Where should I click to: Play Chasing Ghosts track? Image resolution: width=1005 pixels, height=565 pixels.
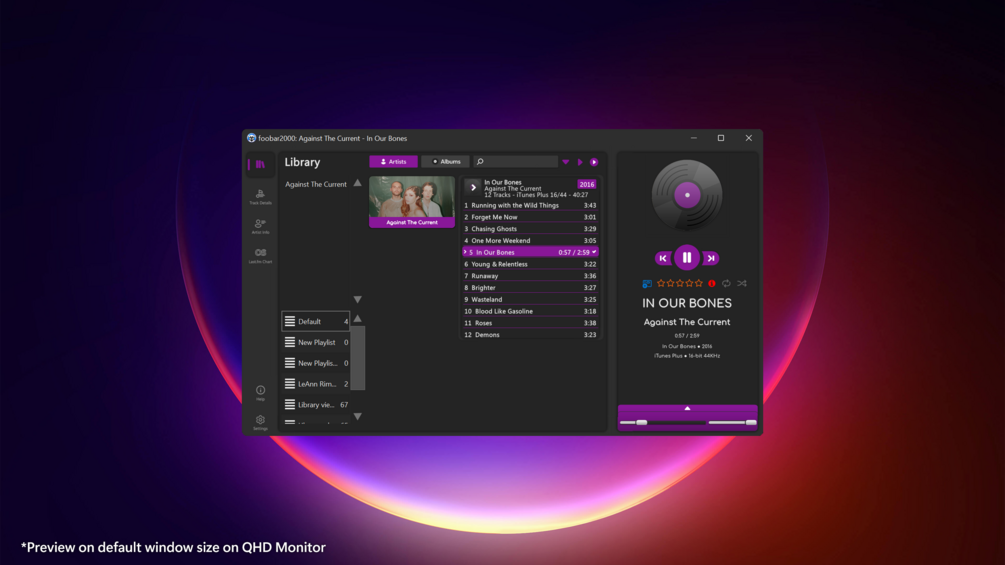coord(530,229)
